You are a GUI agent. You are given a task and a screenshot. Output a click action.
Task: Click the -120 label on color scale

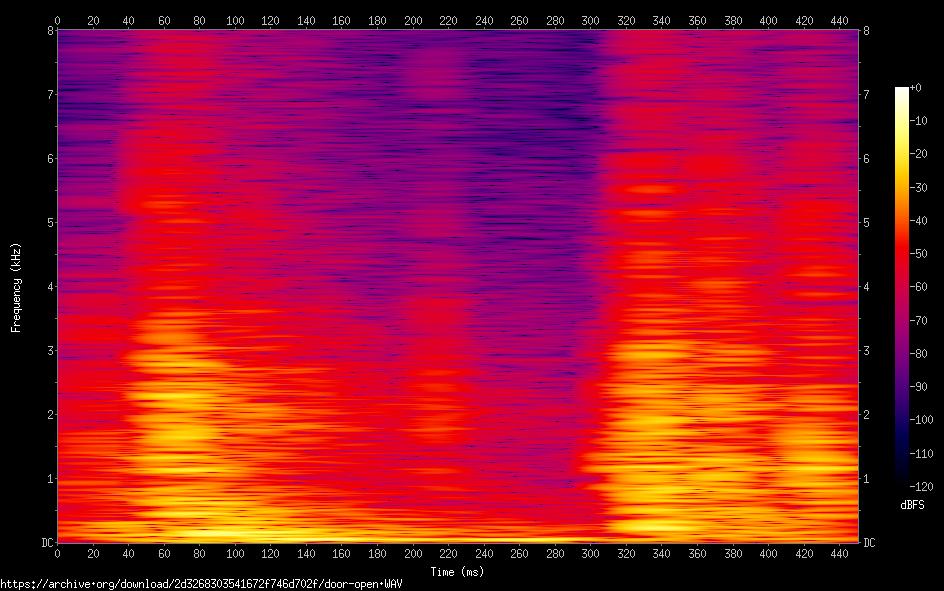click(919, 485)
